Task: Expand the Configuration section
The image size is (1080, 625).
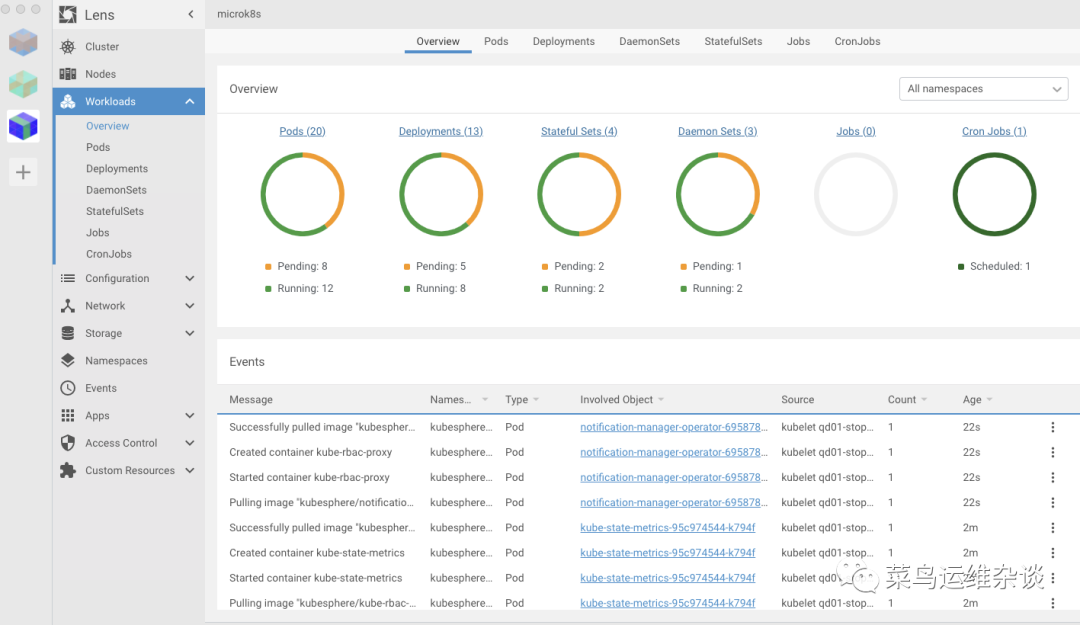Action: [x=190, y=279]
